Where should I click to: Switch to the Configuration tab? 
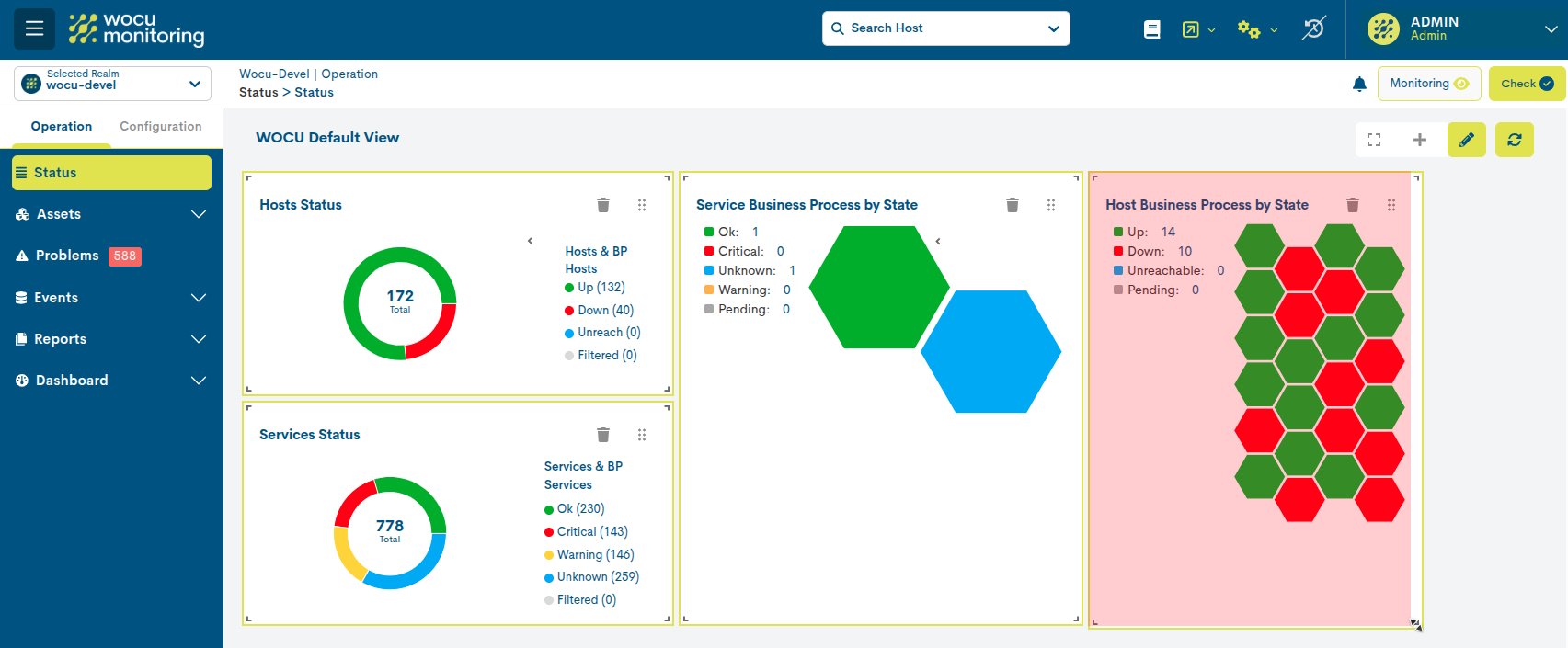pos(160,127)
